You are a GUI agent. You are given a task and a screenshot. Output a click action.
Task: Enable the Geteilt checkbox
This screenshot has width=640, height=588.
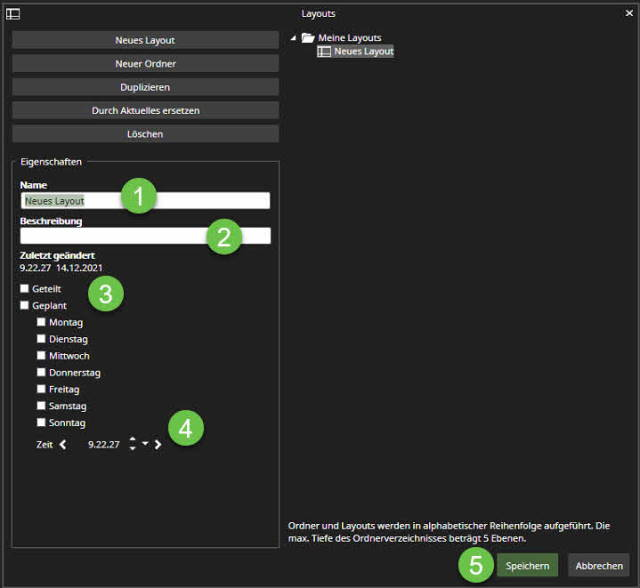[25, 288]
